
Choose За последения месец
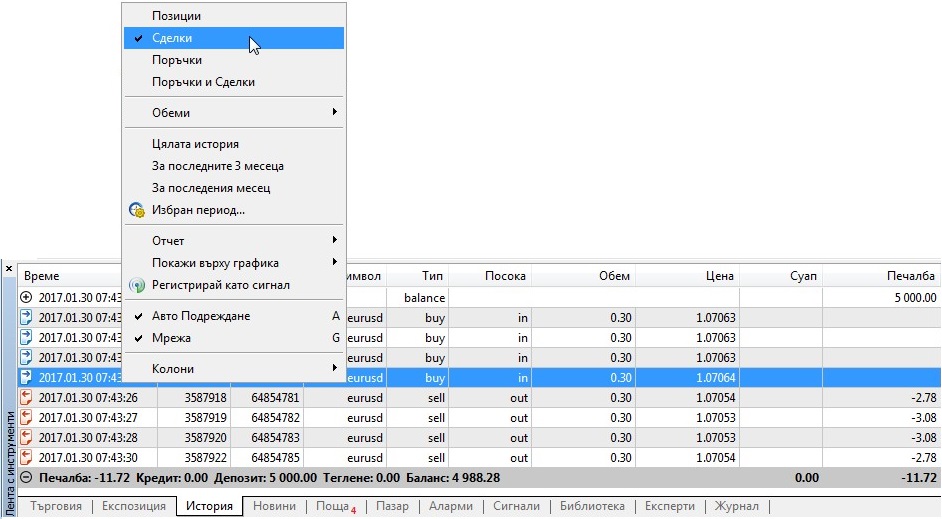(x=234, y=188)
